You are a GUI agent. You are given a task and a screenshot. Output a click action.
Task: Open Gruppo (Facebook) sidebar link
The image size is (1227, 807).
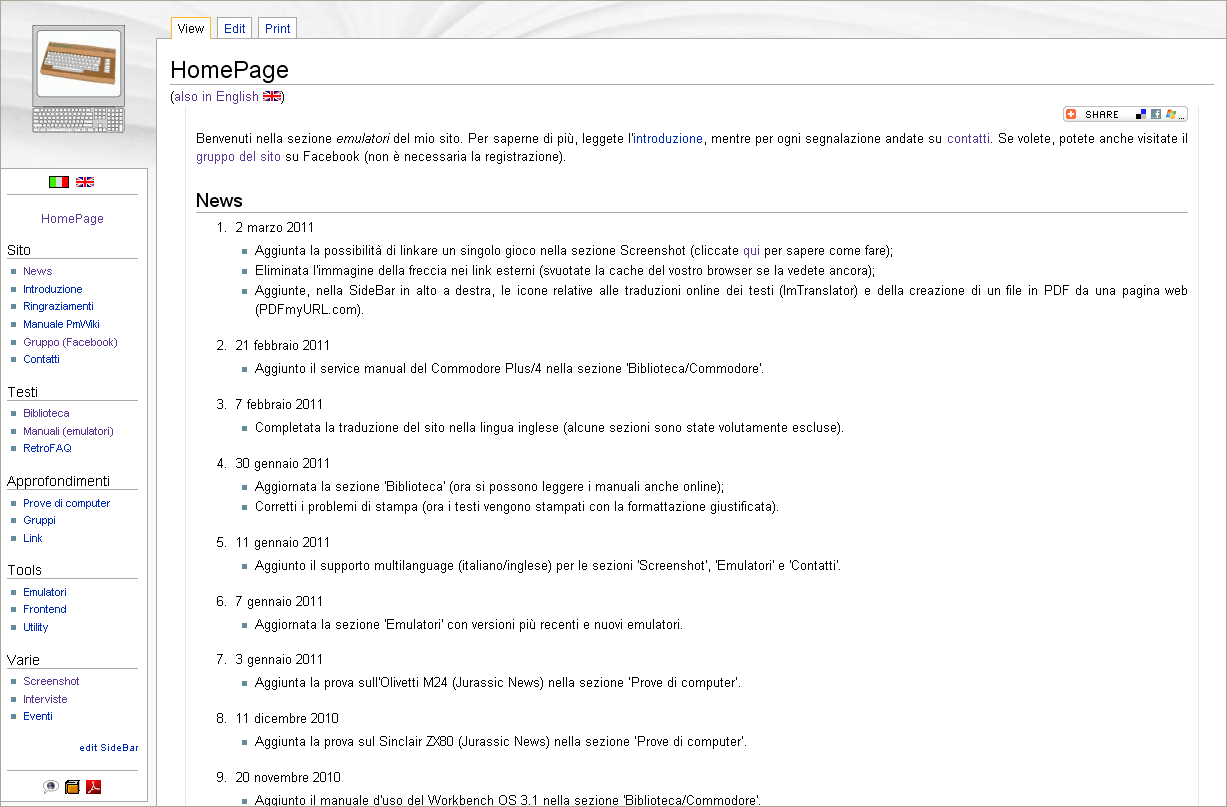[70, 342]
